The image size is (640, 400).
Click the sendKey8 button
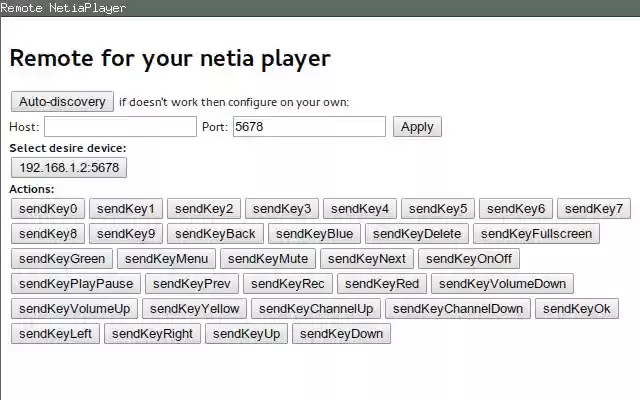(48, 233)
